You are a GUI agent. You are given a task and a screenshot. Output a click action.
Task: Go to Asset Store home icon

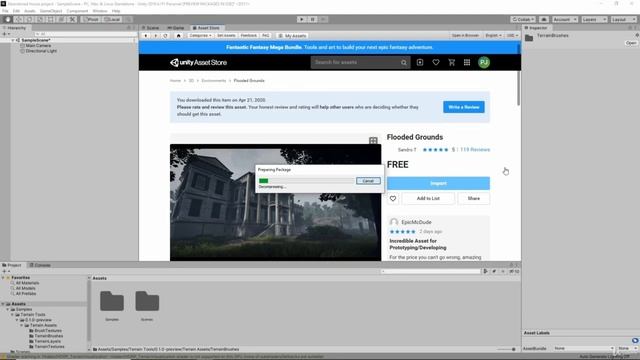pos(178,36)
